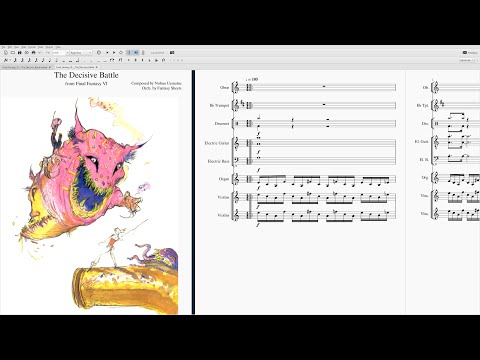The width and height of the screenshot is (480, 360).
Task: Select the "Bb Trumpet" instrument name
Action: [219, 105]
